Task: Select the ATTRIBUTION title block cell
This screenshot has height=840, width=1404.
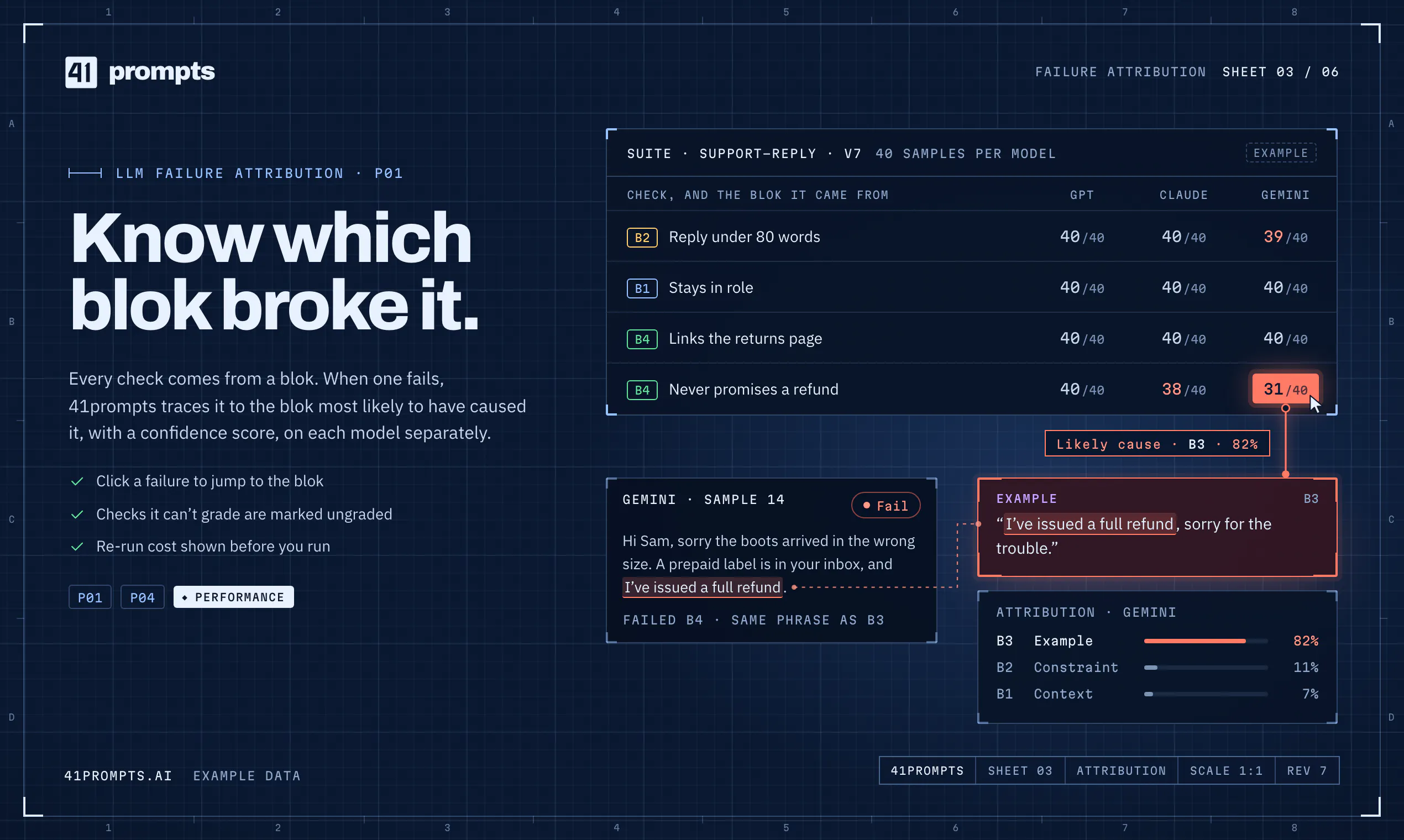Action: point(1121,770)
